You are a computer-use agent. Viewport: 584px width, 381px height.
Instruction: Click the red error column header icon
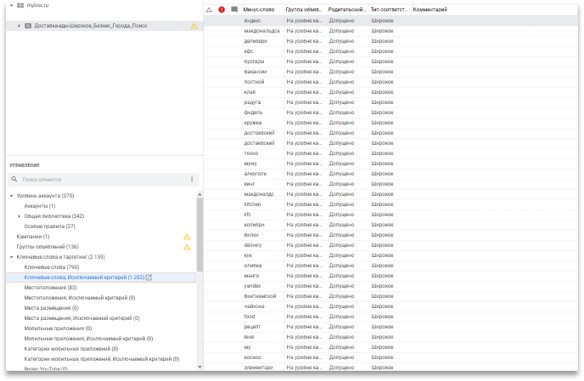pyautogui.click(x=222, y=10)
